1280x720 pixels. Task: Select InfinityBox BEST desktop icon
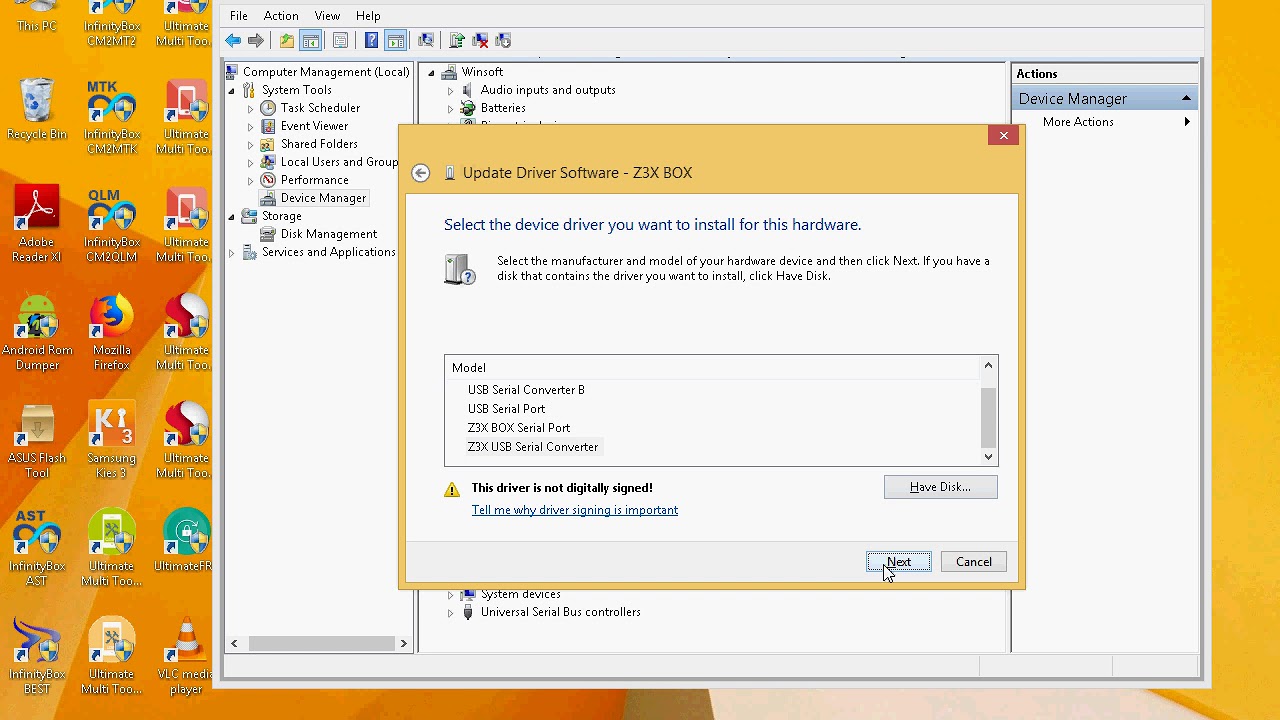[x=37, y=656]
